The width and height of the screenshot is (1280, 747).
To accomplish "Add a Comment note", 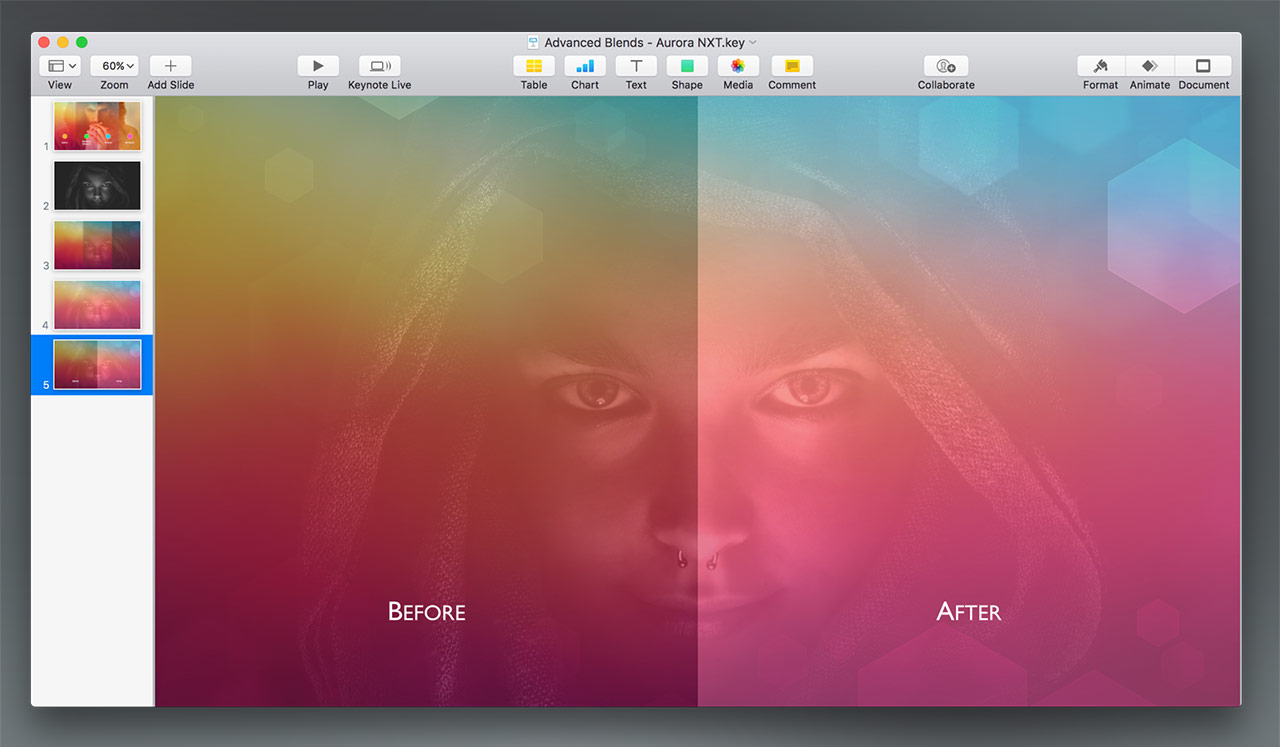I will click(792, 66).
